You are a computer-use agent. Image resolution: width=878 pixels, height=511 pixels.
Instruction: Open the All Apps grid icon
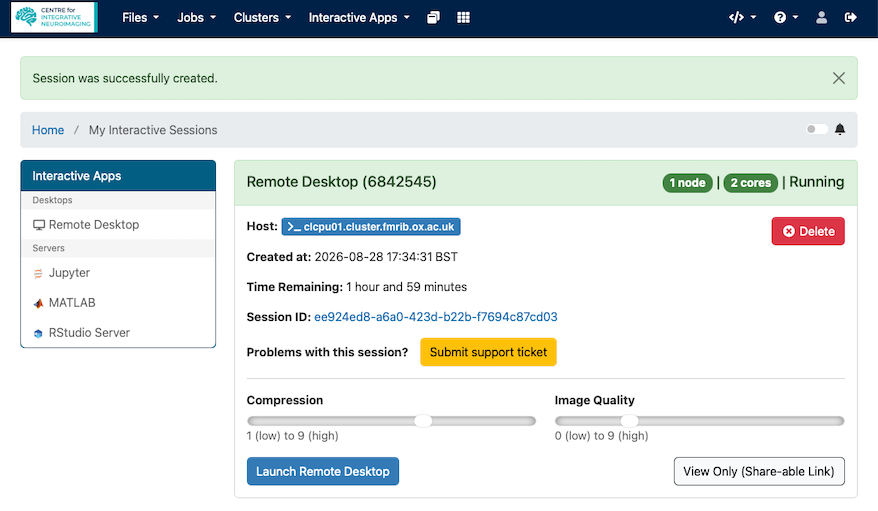[x=463, y=17]
